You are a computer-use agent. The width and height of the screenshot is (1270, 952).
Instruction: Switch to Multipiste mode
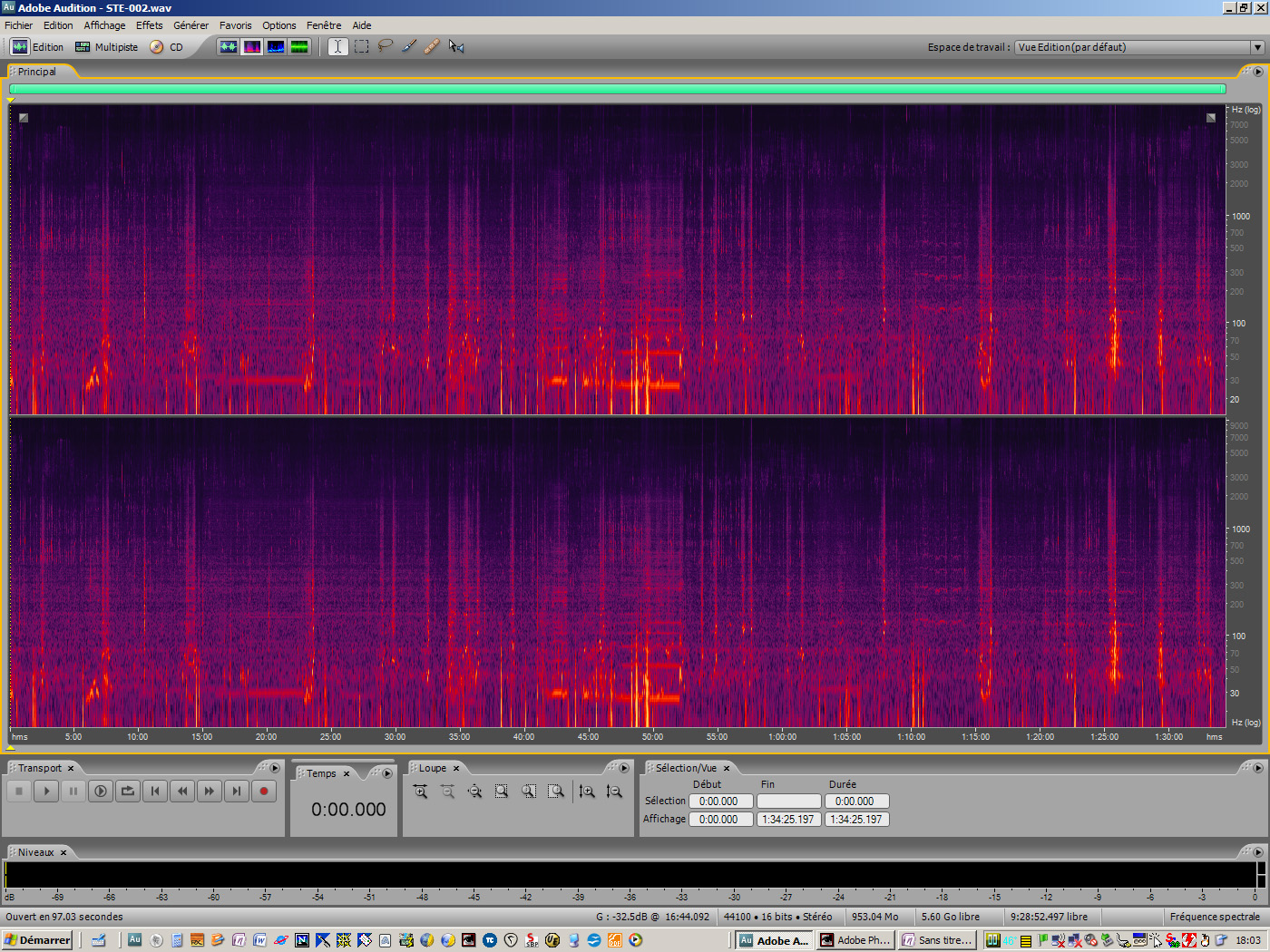click(x=106, y=46)
